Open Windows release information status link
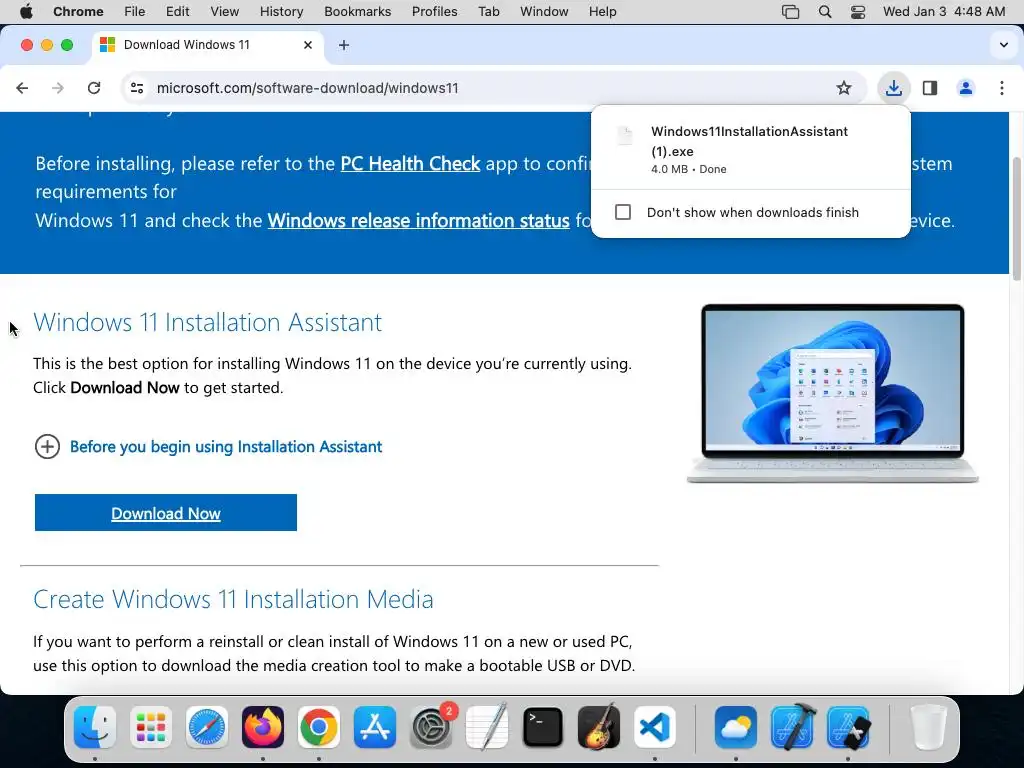This screenshot has width=1024, height=768. pos(419,221)
